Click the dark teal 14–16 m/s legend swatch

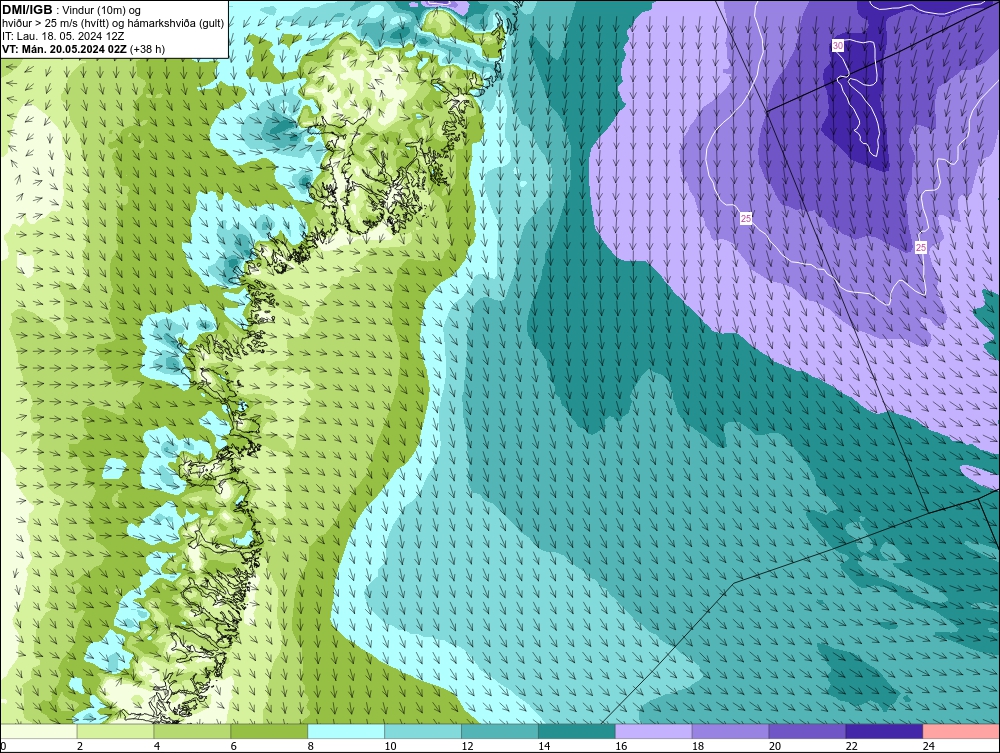point(577,731)
